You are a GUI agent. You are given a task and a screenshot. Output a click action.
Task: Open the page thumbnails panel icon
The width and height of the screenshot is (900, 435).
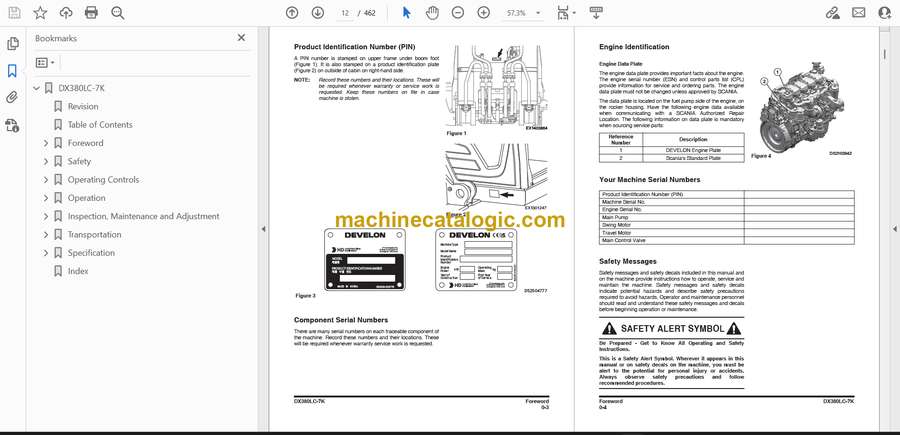point(13,44)
